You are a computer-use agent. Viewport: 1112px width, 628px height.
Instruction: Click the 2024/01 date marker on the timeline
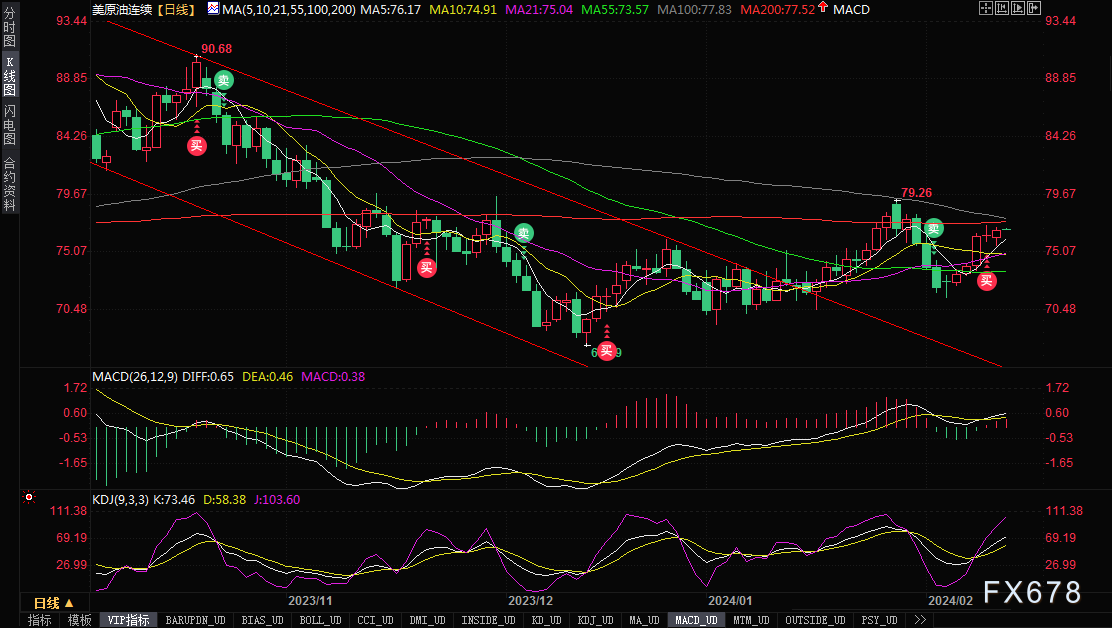point(730,600)
